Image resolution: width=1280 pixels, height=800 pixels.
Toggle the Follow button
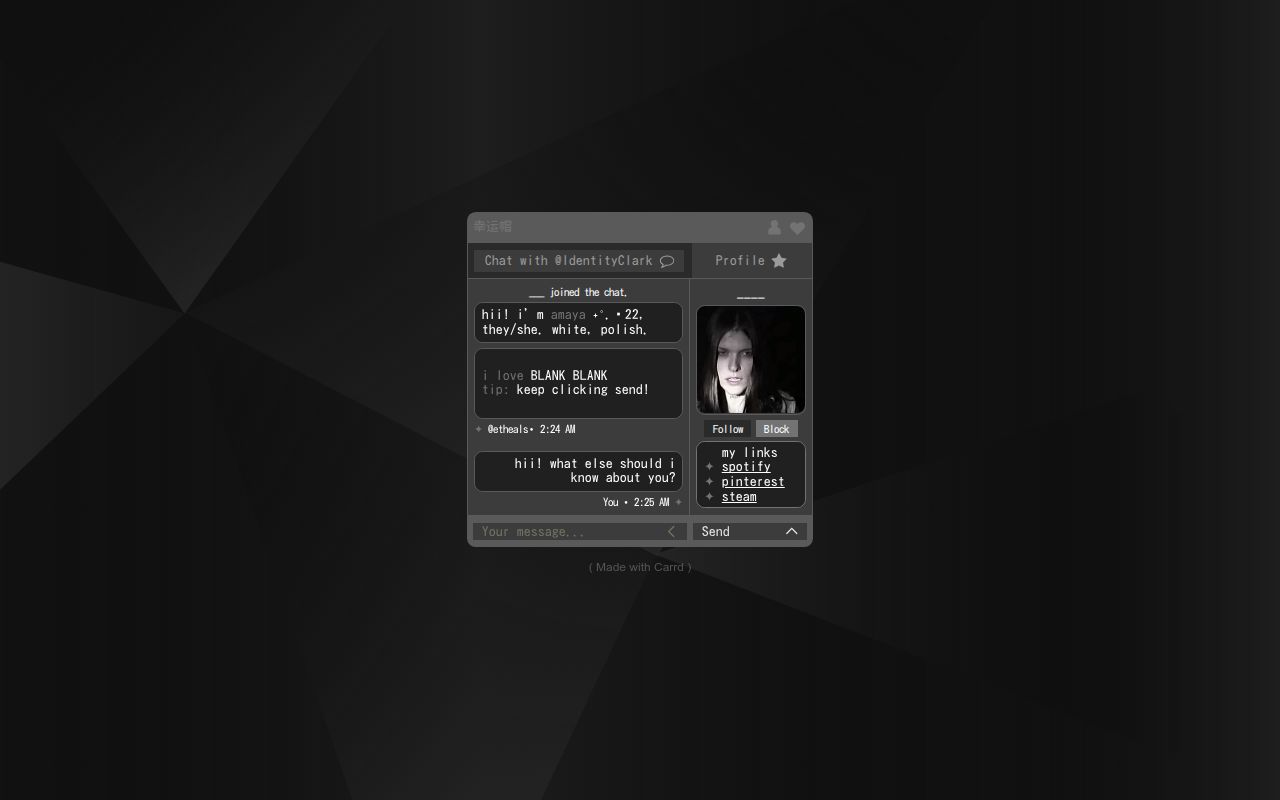[727, 429]
